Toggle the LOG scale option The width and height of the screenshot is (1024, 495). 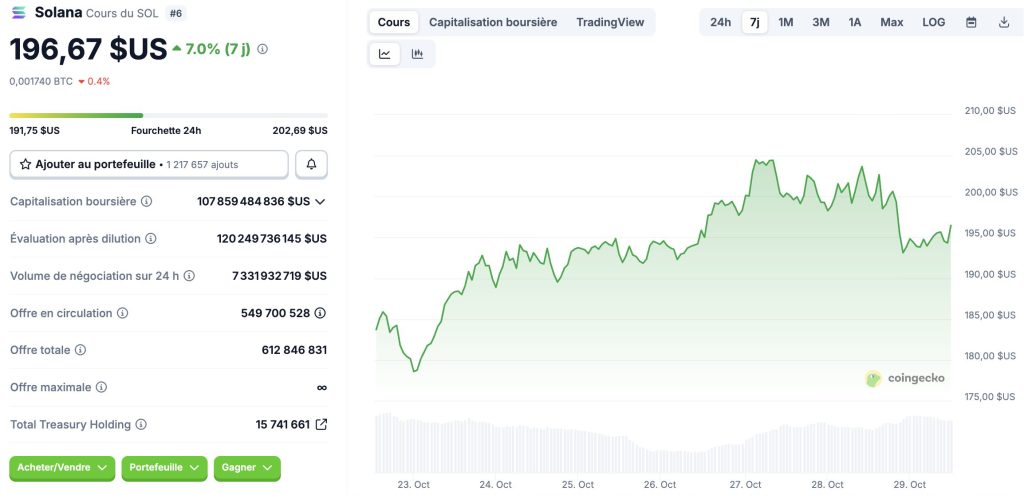click(933, 22)
